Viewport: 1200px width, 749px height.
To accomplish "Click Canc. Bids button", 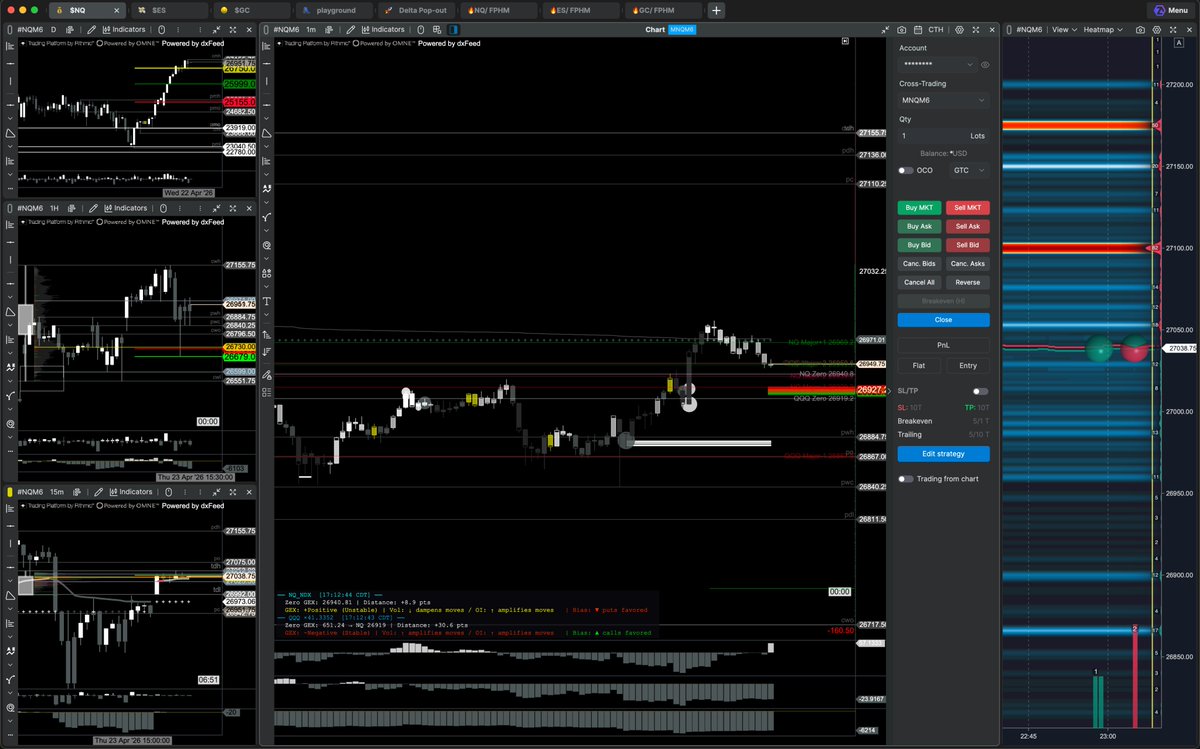I will pos(919,264).
